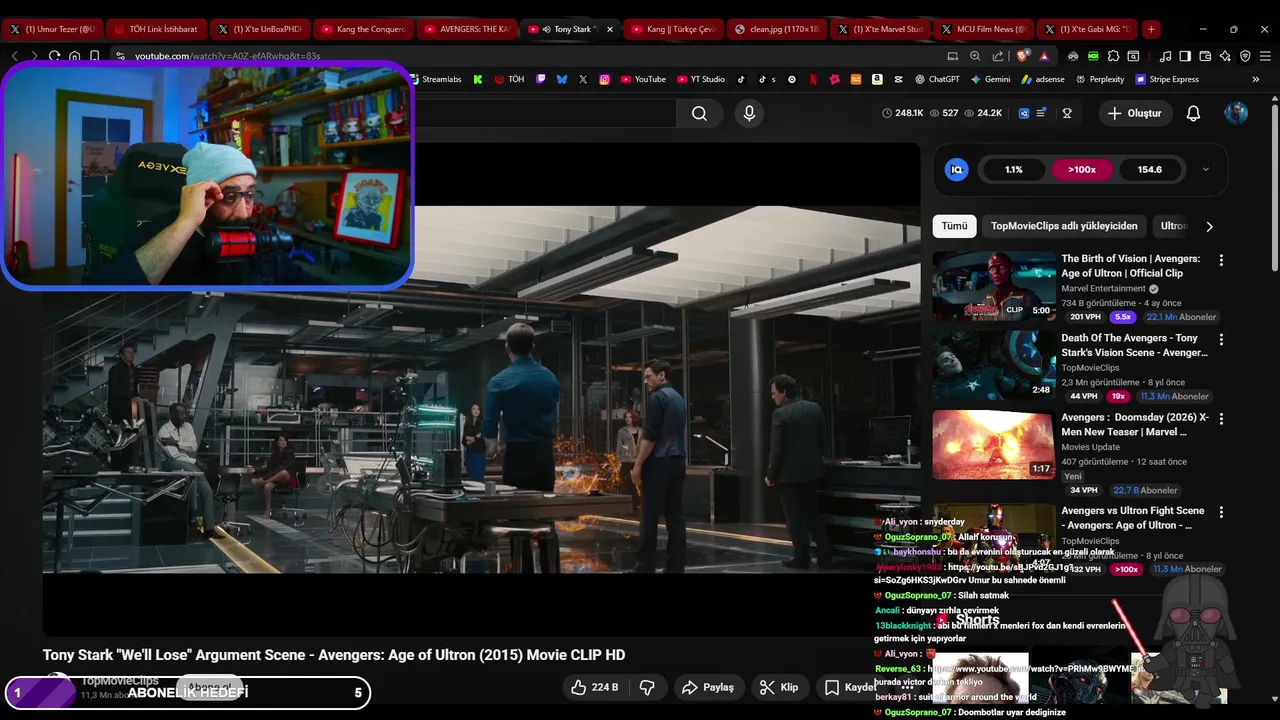Image resolution: width=1280 pixels, height=720 pixels.
Task: Click the 1.1% vidIQ metric pill
Action: [x=1014, y=170]
